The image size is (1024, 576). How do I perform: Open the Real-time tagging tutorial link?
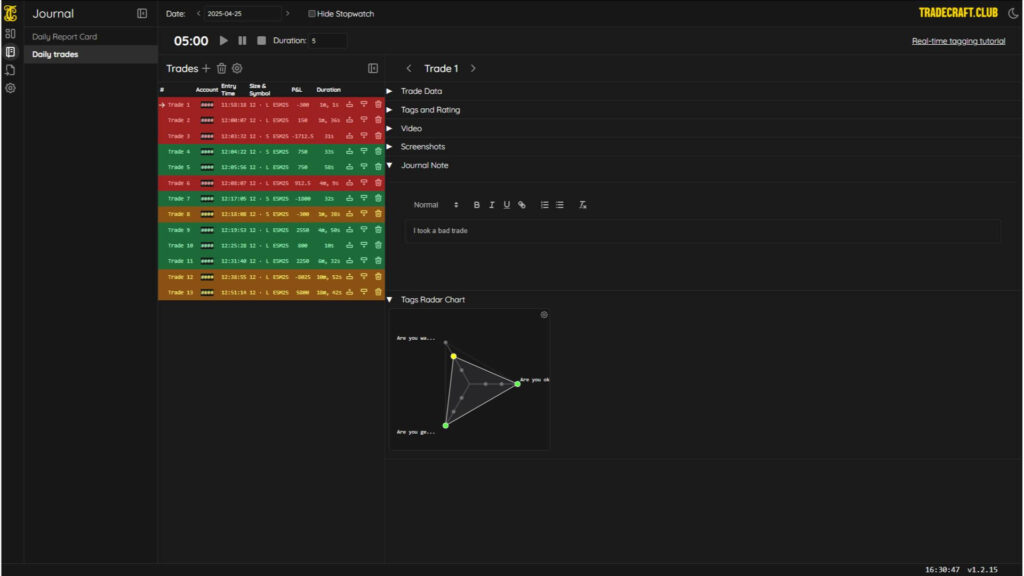(x=958, y=41)
